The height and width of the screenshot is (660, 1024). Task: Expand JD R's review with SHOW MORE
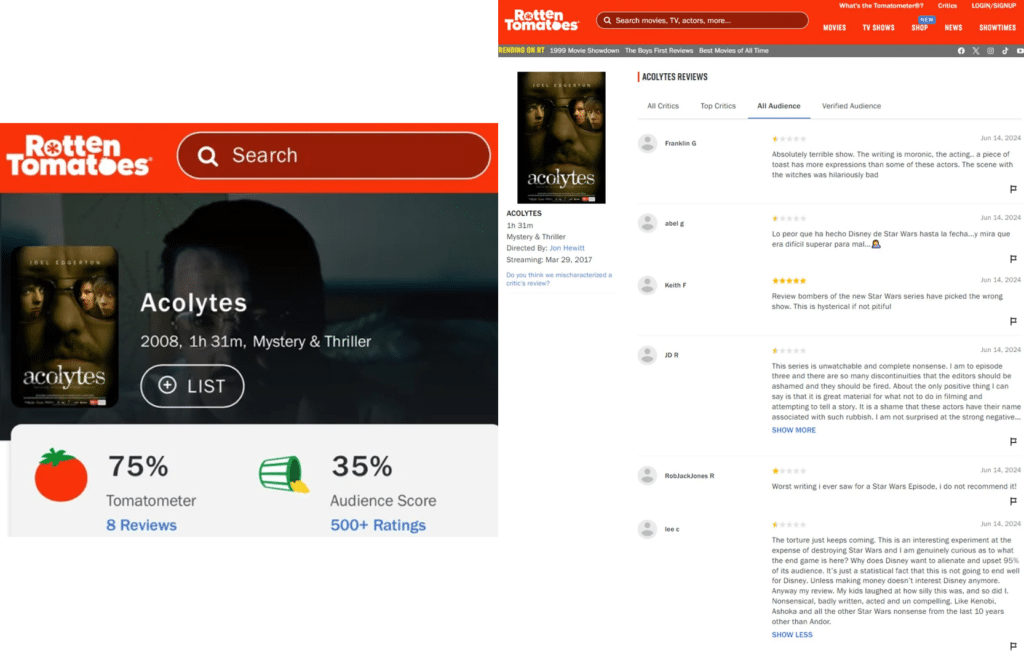[x=793, y=430]
